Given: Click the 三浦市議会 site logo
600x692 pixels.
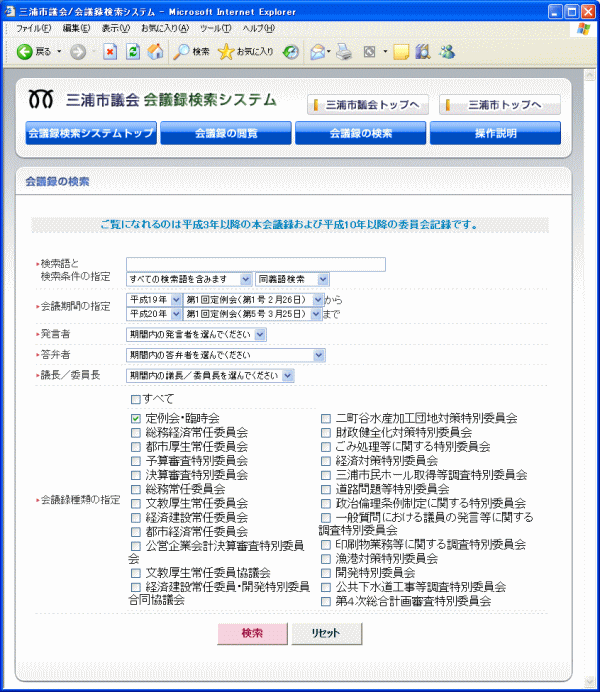Looking at the screenshot, I should 41,99.
